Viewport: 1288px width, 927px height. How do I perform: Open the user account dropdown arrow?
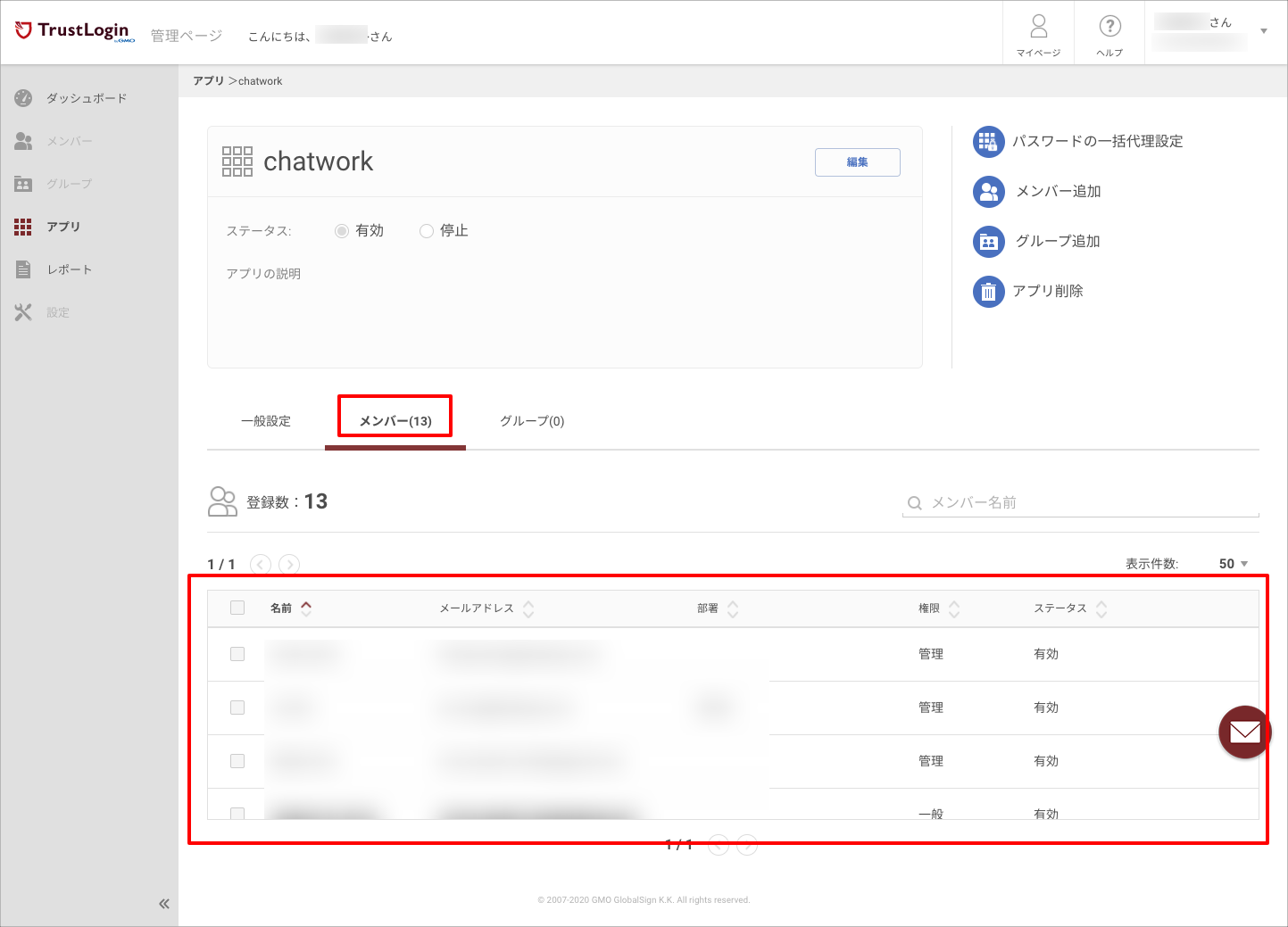click(1264, 31)
